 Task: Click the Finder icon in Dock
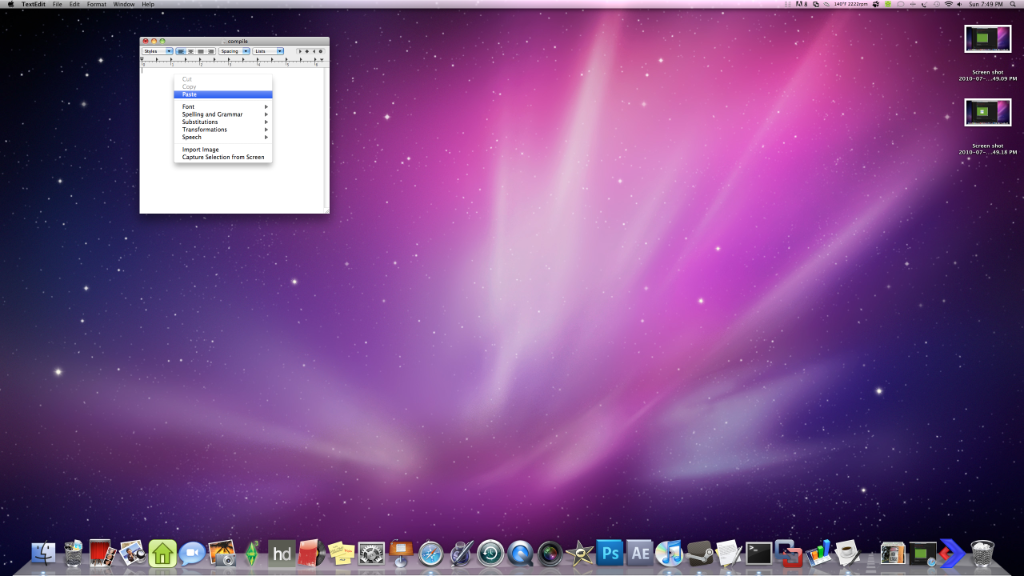[x=43, y=553]
